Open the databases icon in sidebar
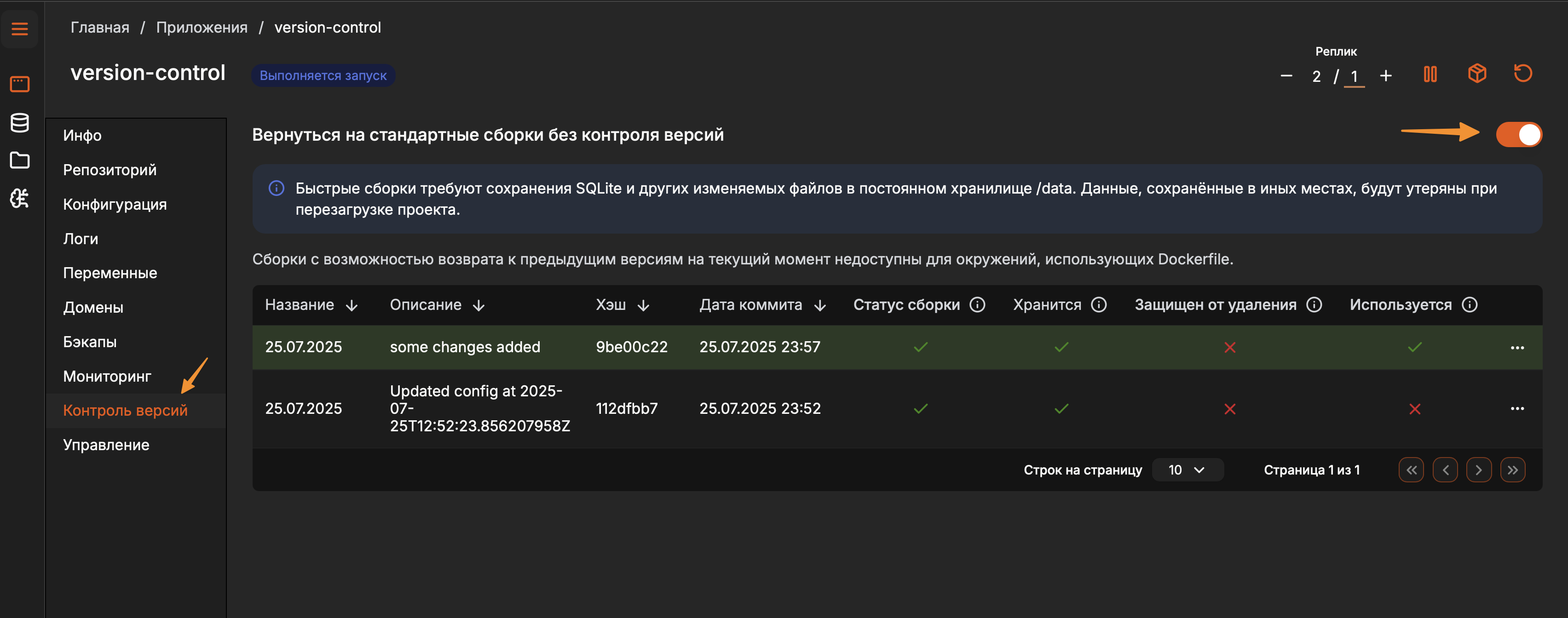 19,122
